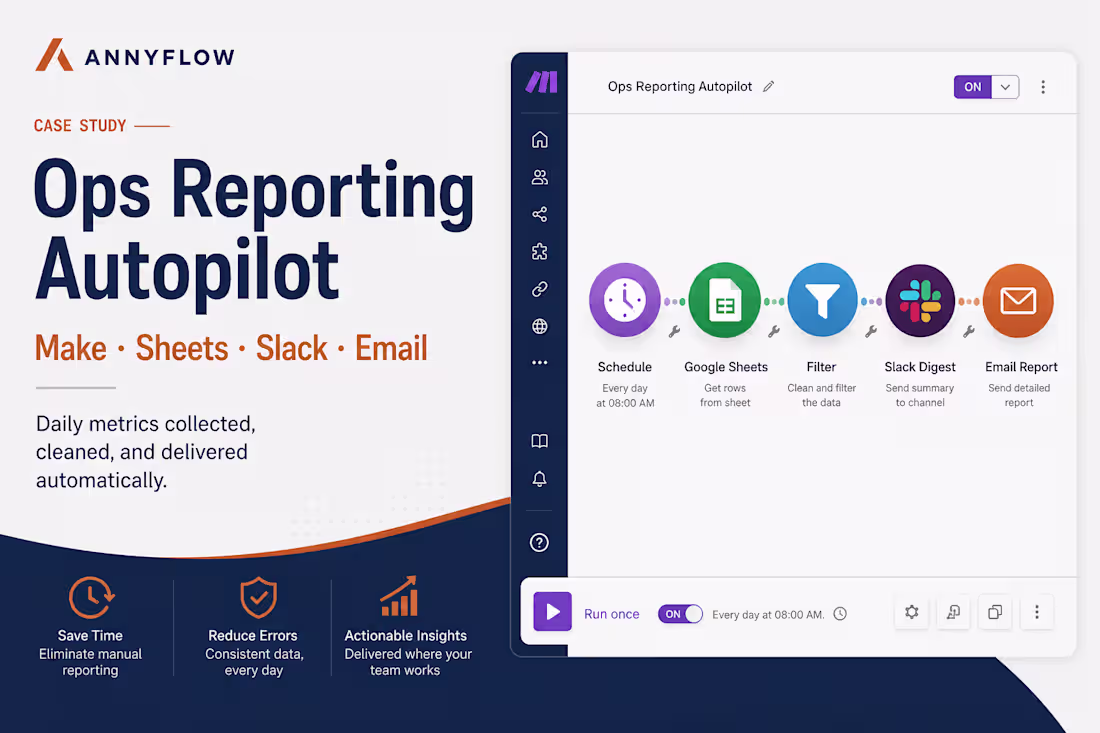Click wrench between Schedule and Google Sheets

point(674,332)
